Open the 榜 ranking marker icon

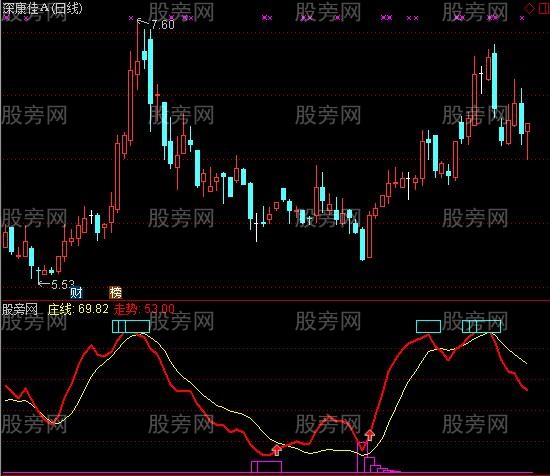[115, 292]
